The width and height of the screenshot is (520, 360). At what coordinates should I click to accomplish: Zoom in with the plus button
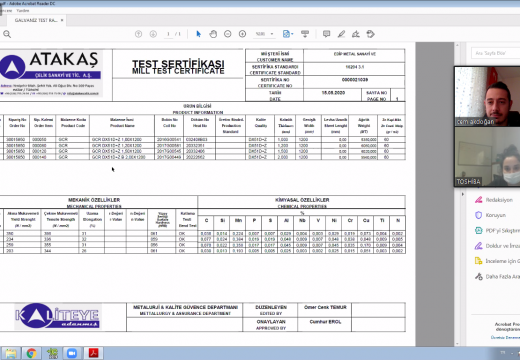point(242,34)
